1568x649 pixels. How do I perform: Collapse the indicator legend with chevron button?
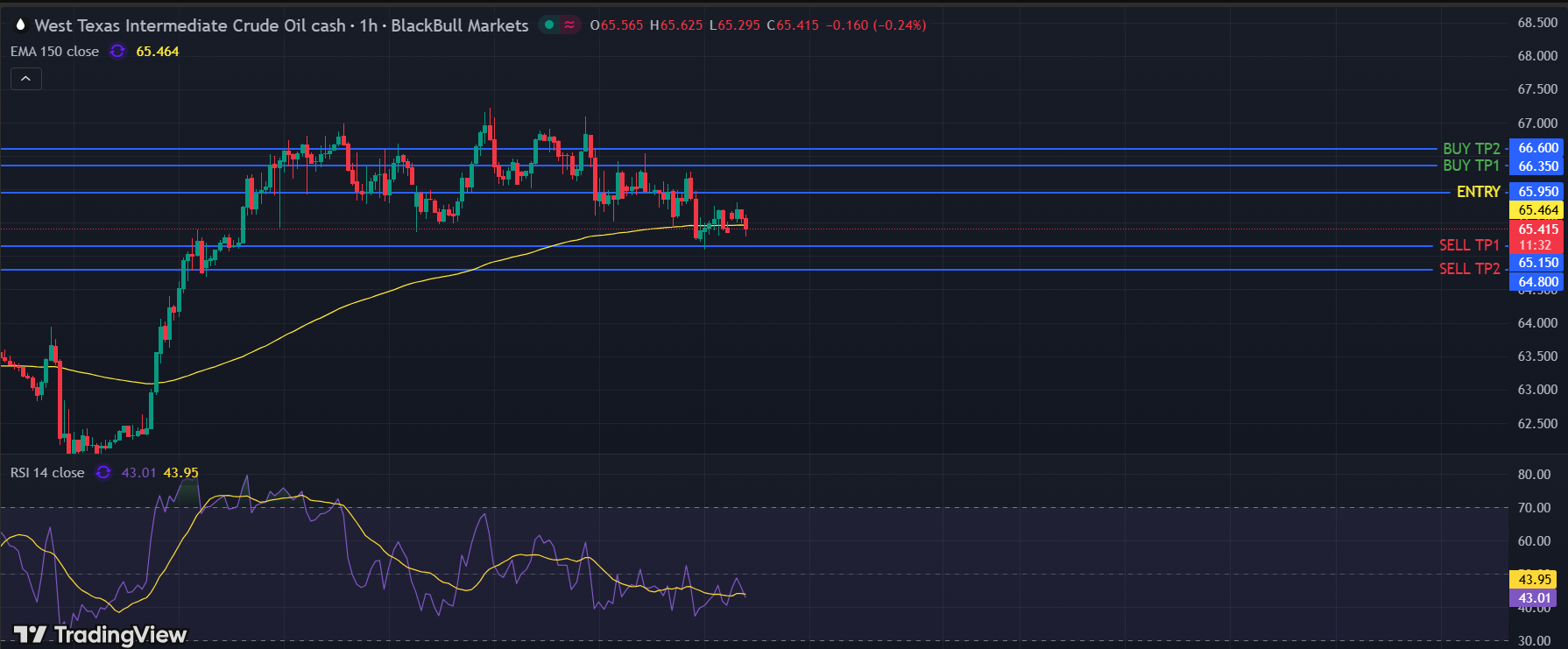(x=26, y=79)
